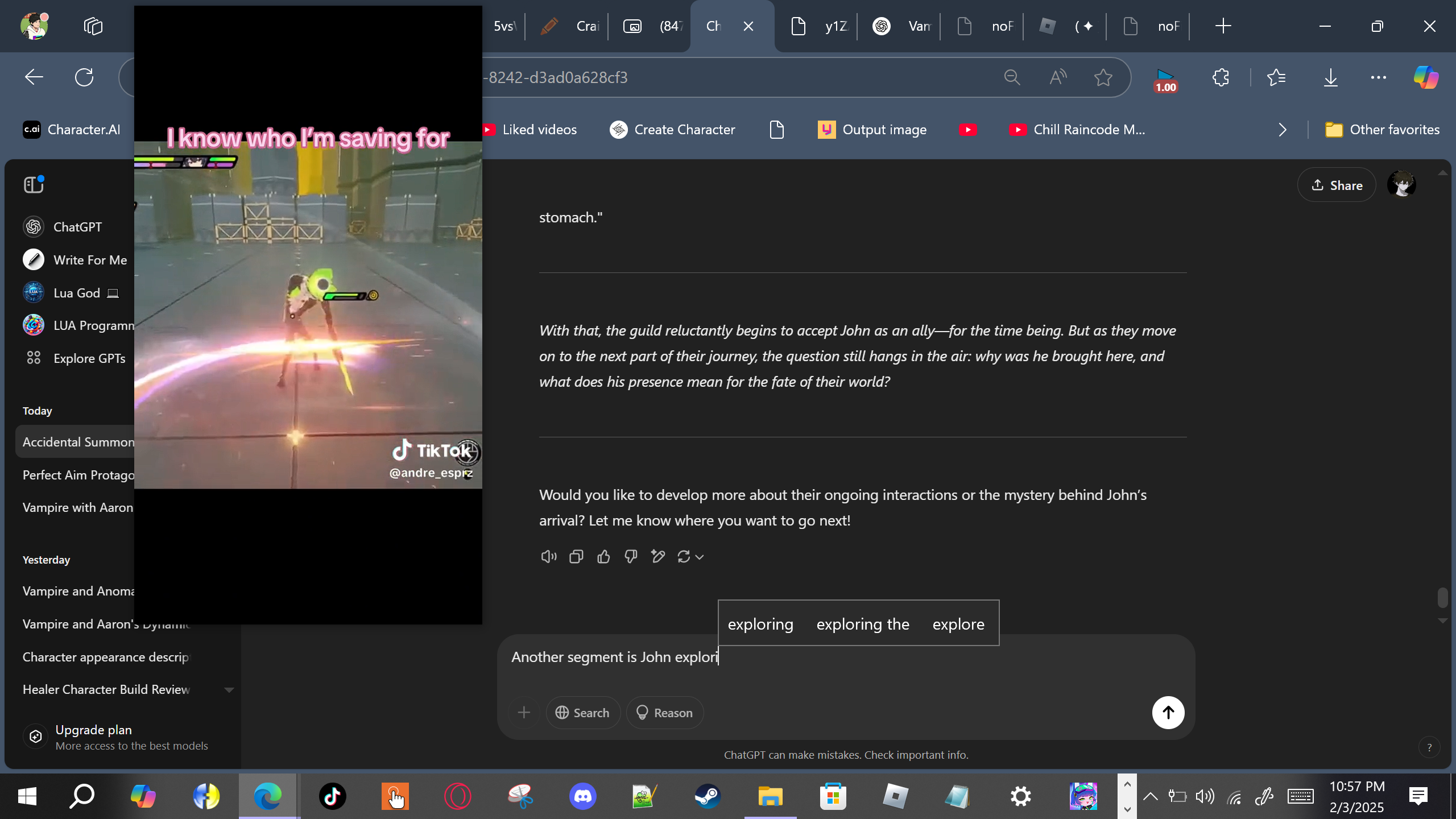Open the Chill Raincode bookmark
1456x819 pixels.
tap(1077, 130)
